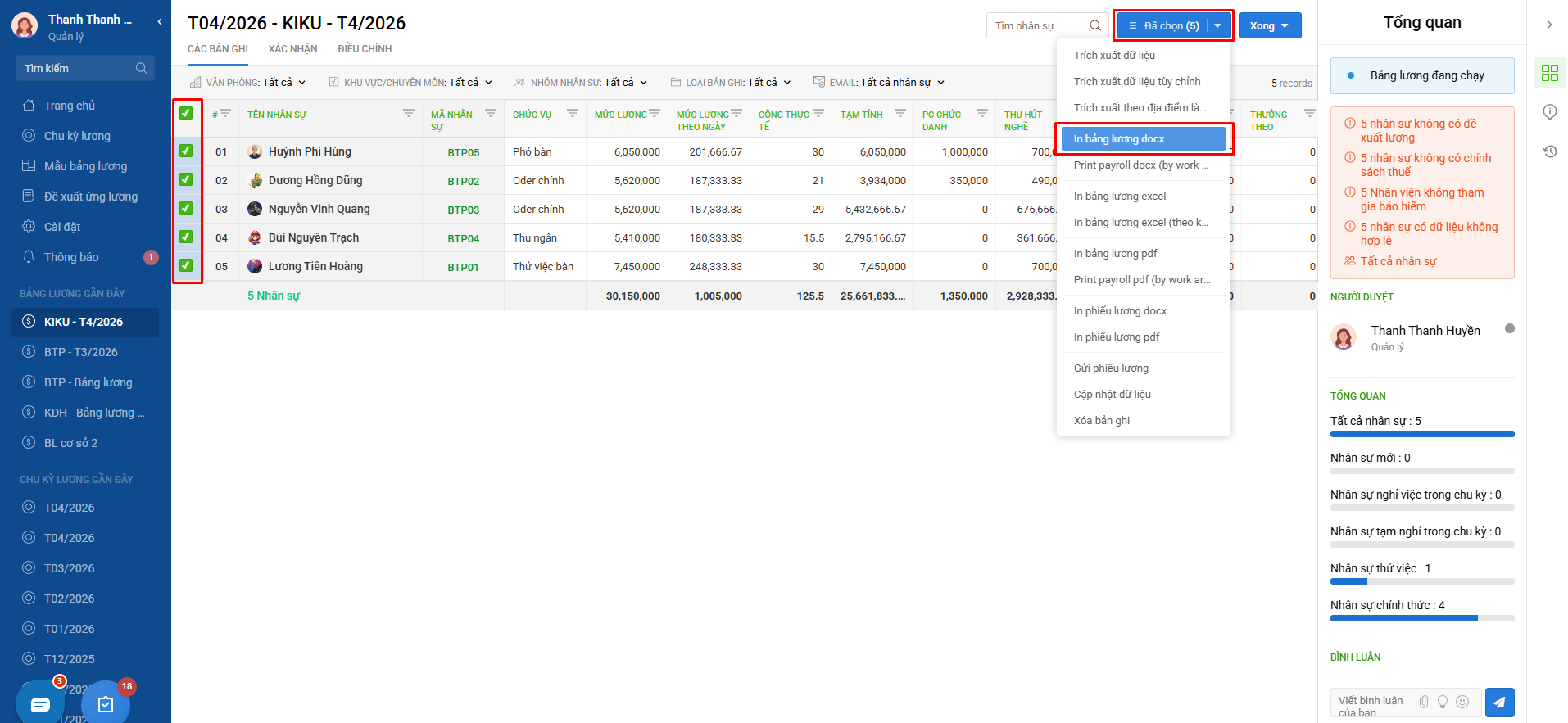Open the chat bubble floating button

tap(40, 704)
